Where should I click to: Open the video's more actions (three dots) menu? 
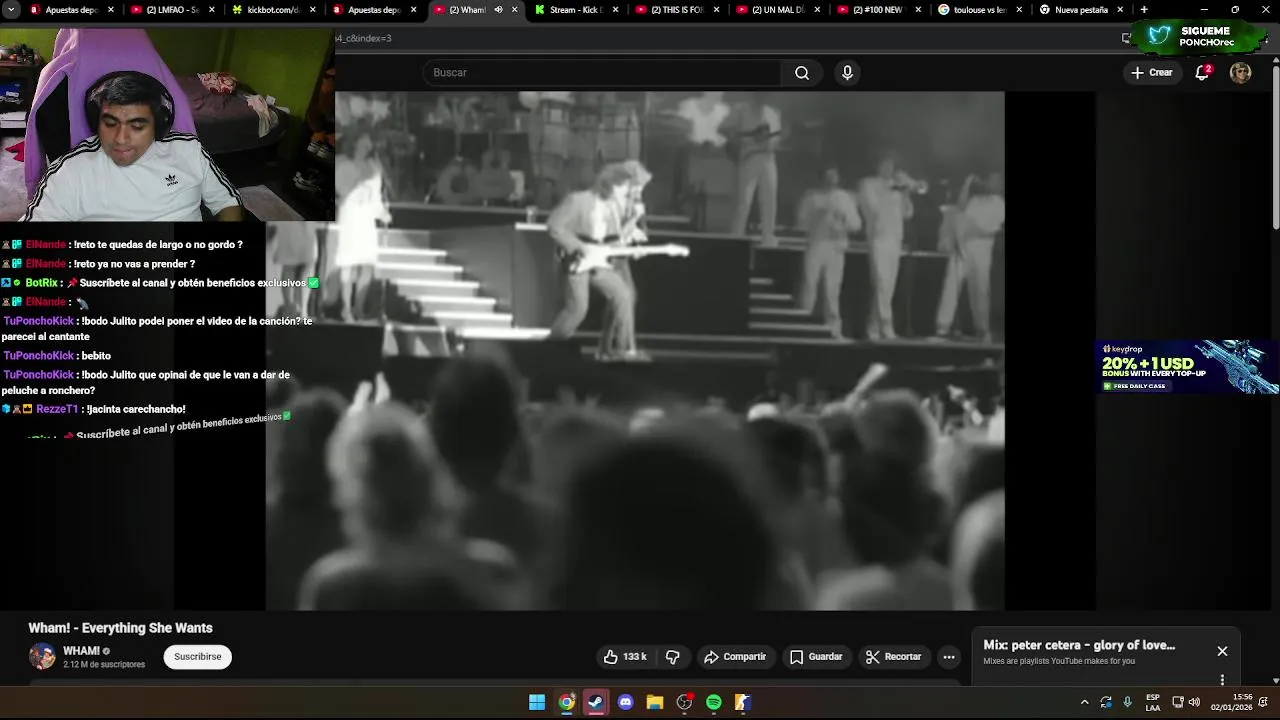(949, 657)
